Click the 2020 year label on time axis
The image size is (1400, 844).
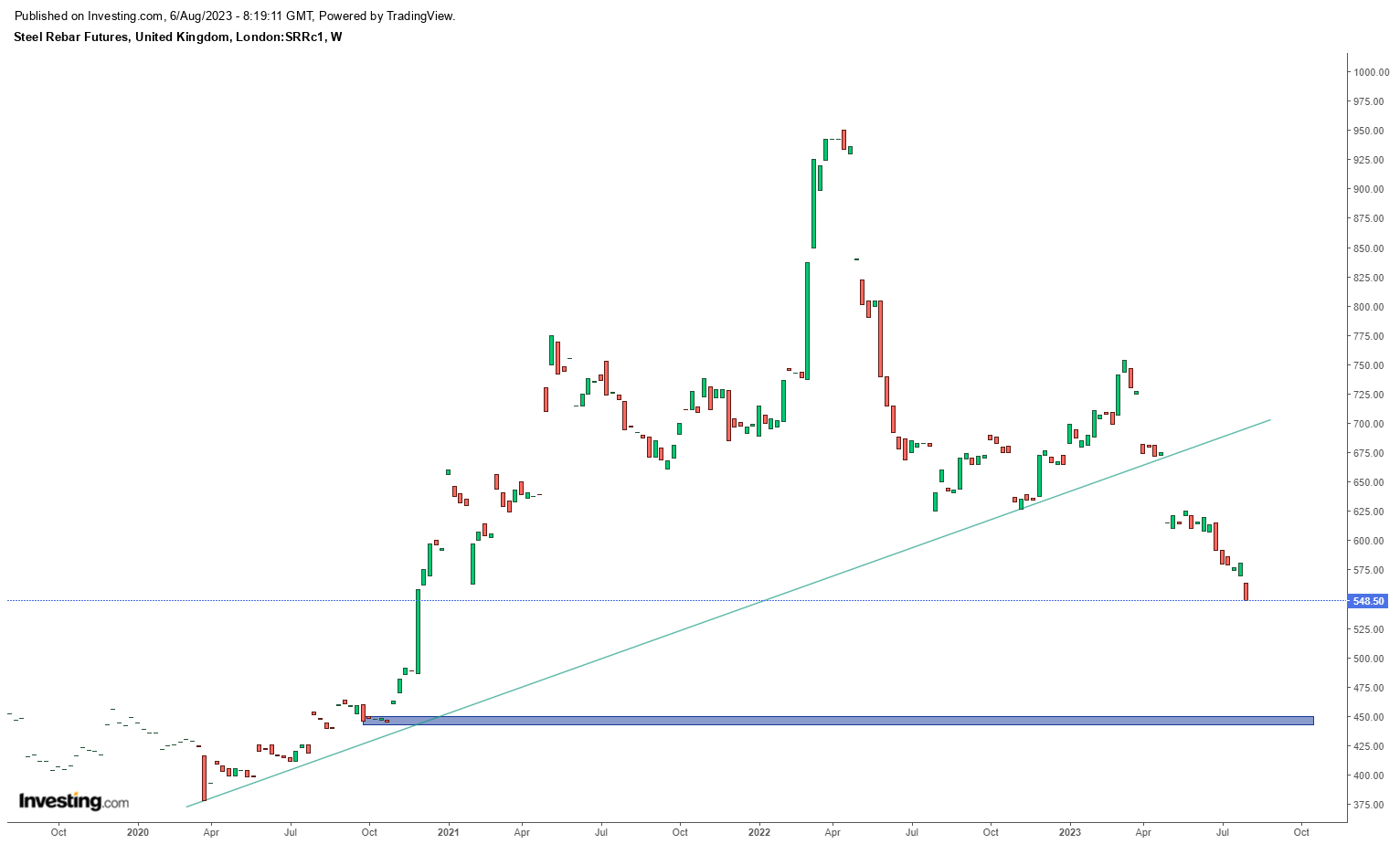(x=138, y=832)
